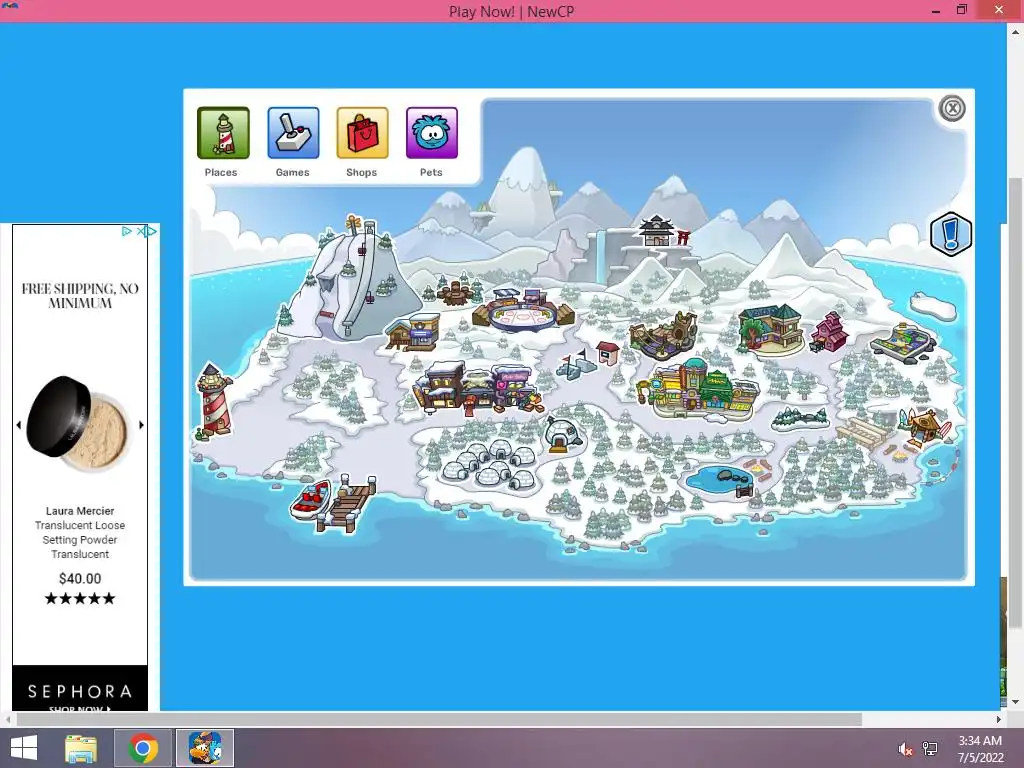1024x768 pixels.
Task: Open the Shops map filter
Action: coord(362,133)
